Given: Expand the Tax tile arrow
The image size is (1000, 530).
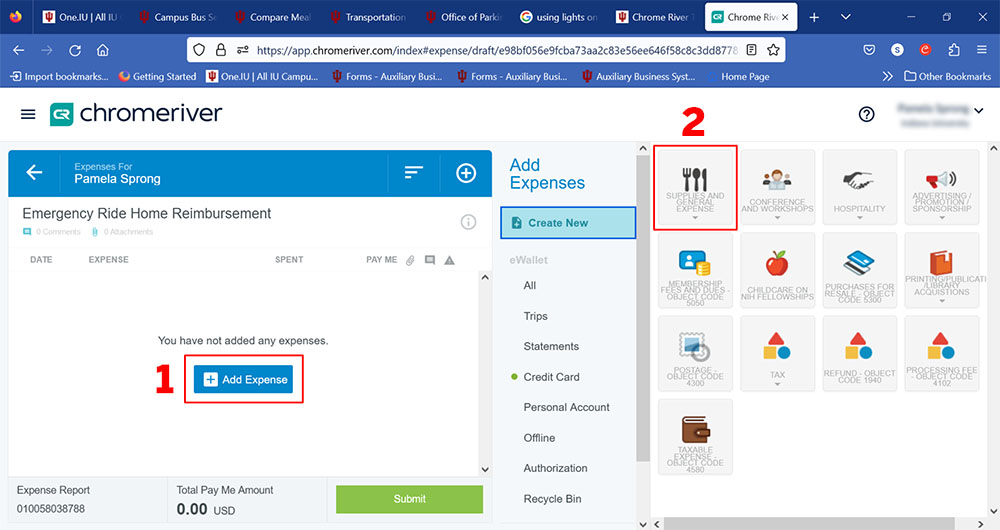Looking at the screenshot, I should pyautogui.click(x=777, y=384).
